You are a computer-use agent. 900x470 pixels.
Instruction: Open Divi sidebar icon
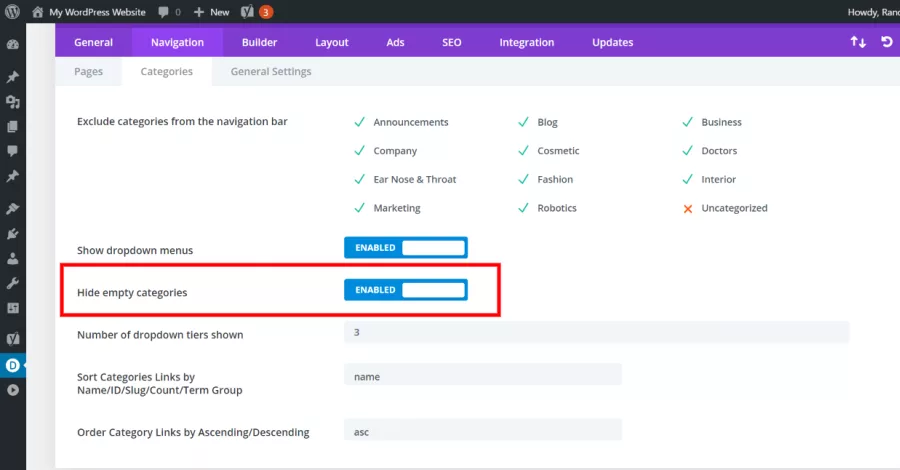13,365
